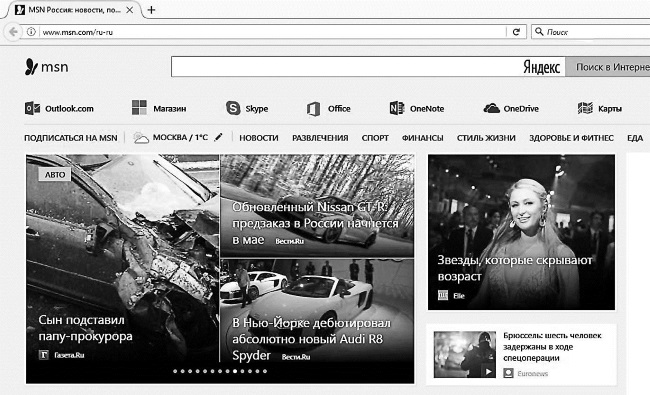The height and width of the screenshot is (395, 650).
Task: Click ПОДПИСАТЬСЯ НА MSN link
Action: coord(70,138)
